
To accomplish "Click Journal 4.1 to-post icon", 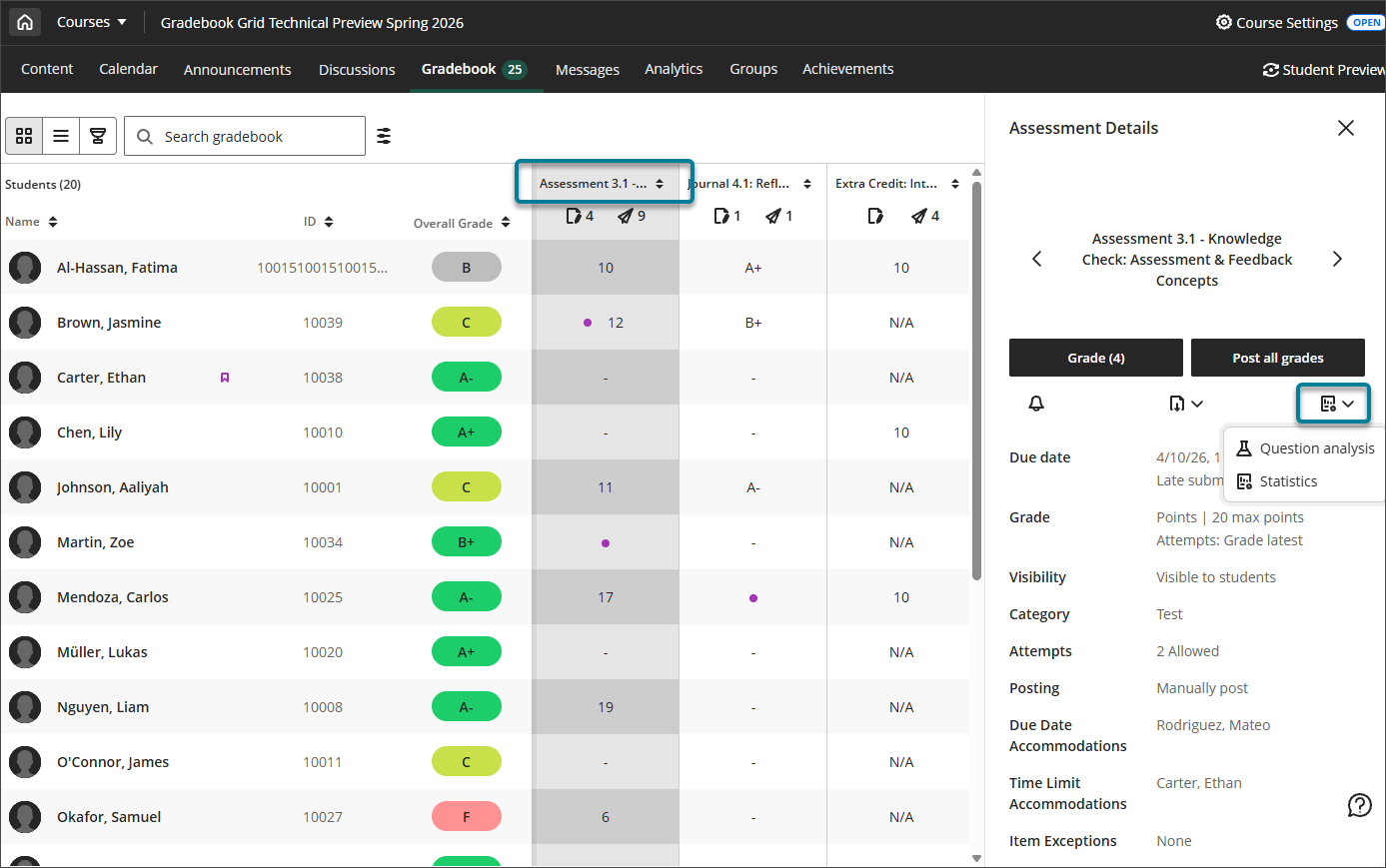I will [x=779, y=216].
